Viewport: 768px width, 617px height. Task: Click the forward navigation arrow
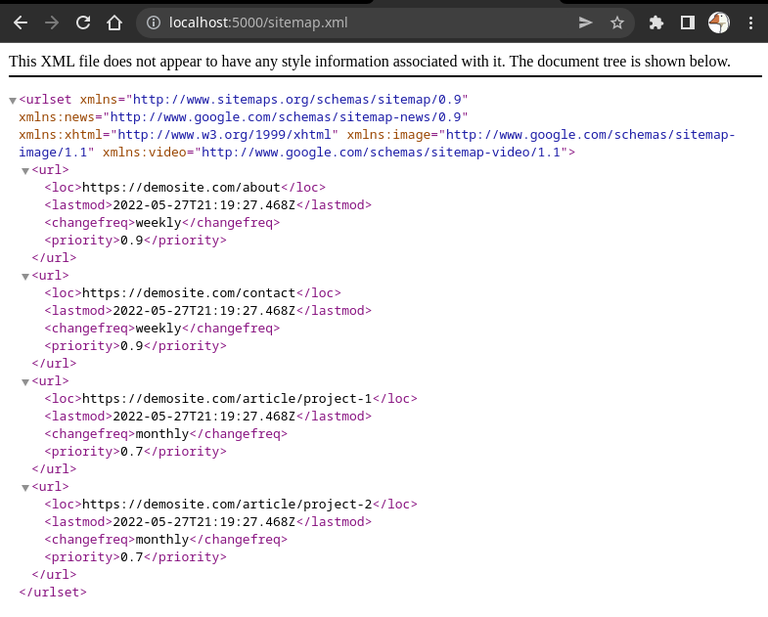pos(51,23)
